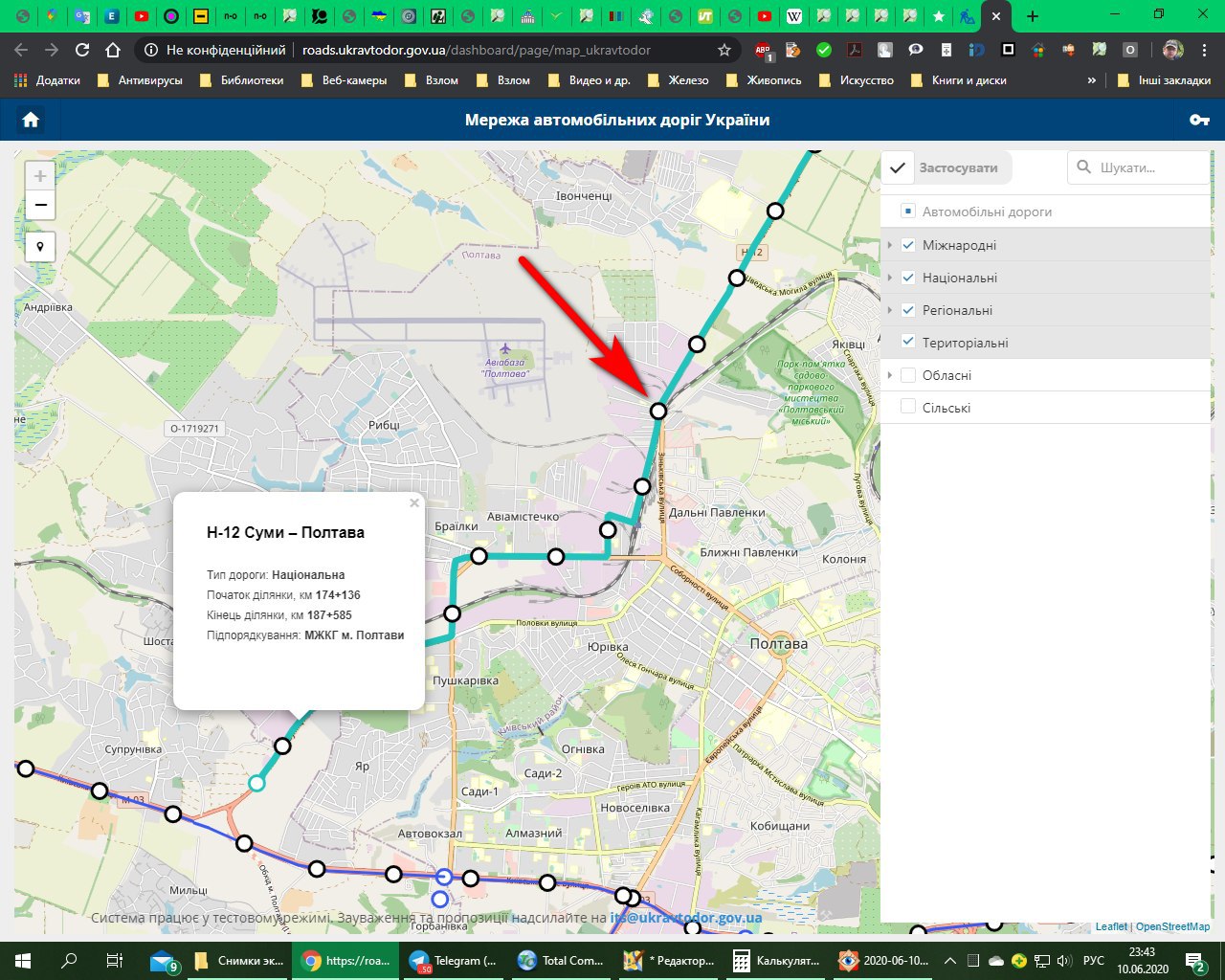
Task: Open the OpenStreetMap attribution link
Action: tap(1172, 926)
